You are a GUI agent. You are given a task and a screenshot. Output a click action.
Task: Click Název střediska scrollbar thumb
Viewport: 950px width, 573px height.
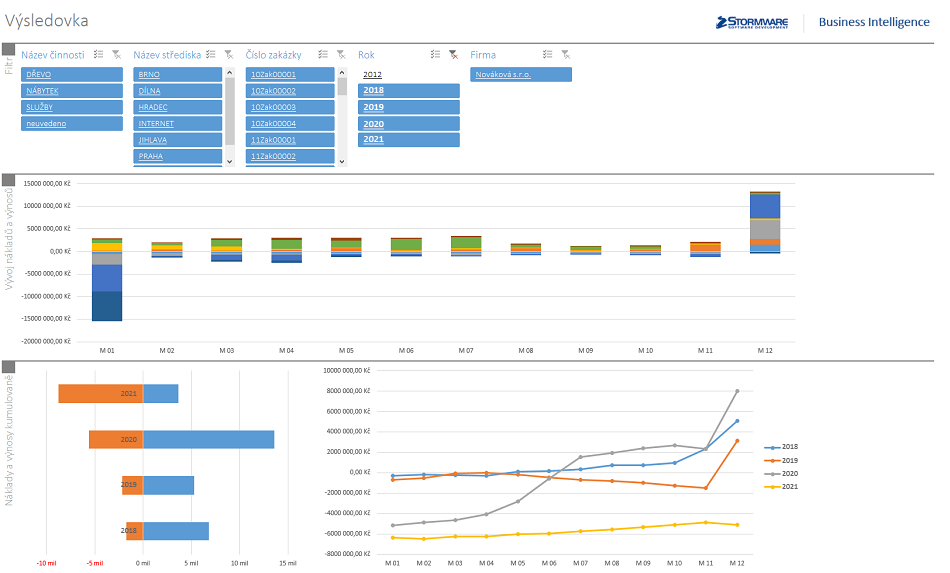click(230, 111)
